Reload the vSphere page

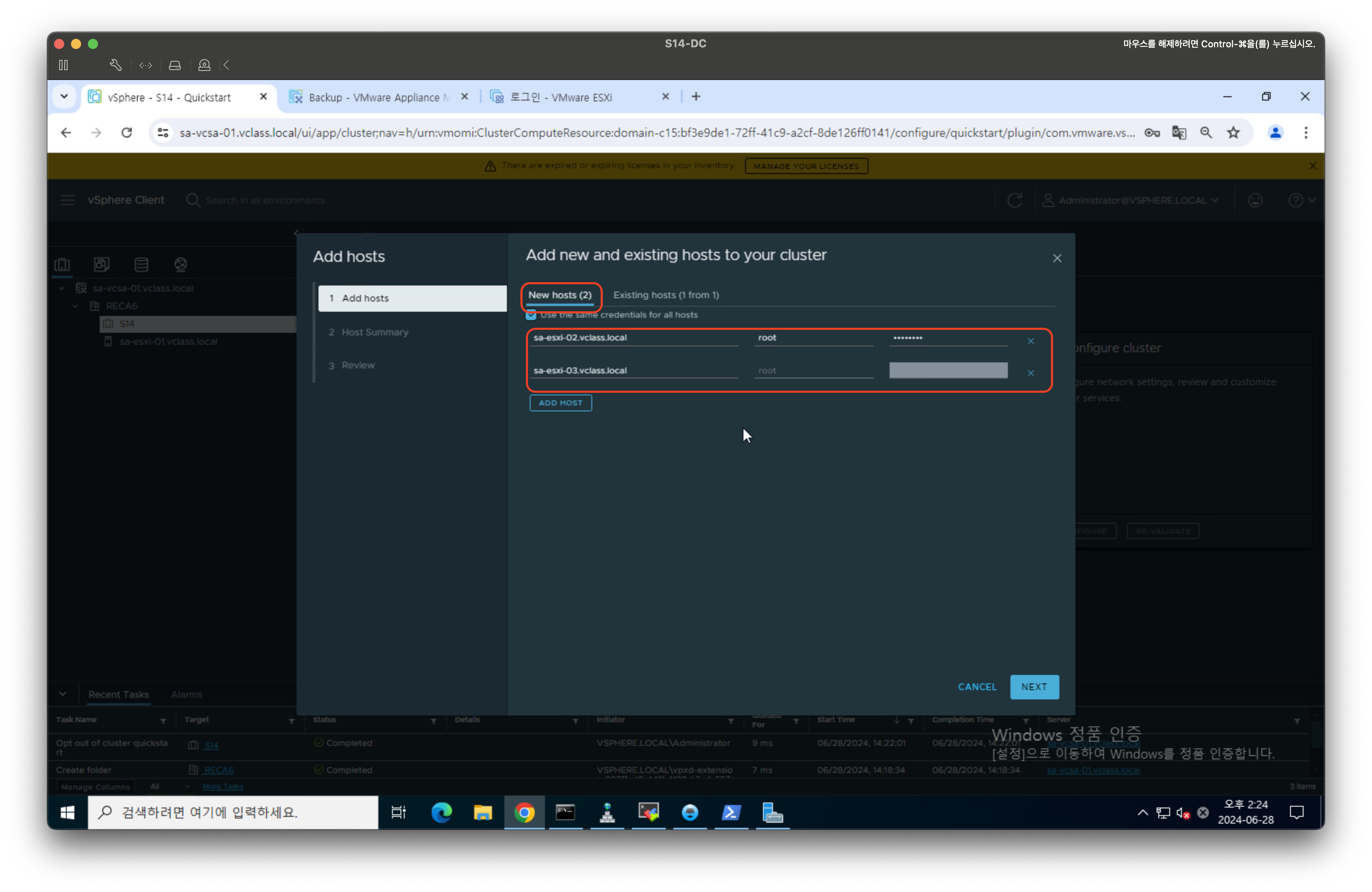127,133
